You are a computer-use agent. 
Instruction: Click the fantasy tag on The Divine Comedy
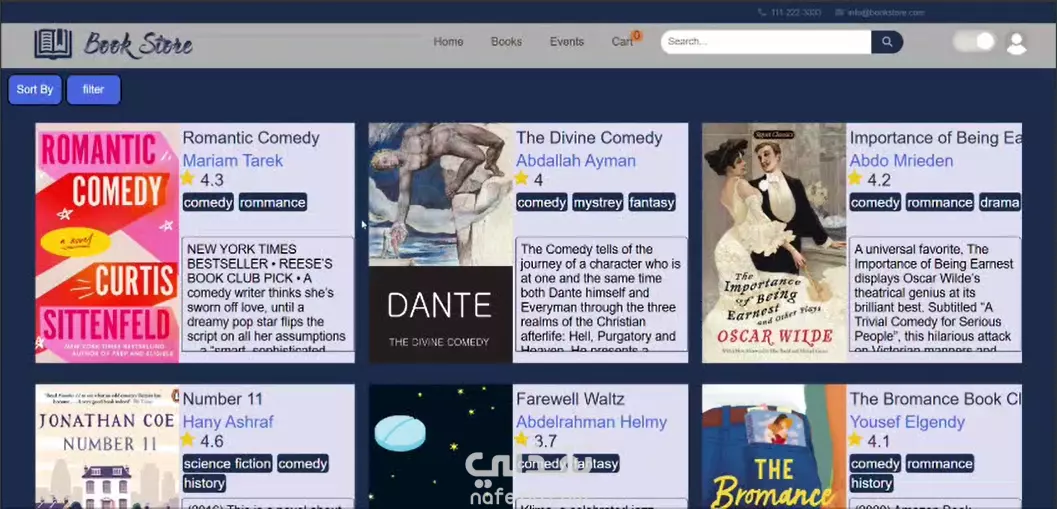[x=652, y=202]
